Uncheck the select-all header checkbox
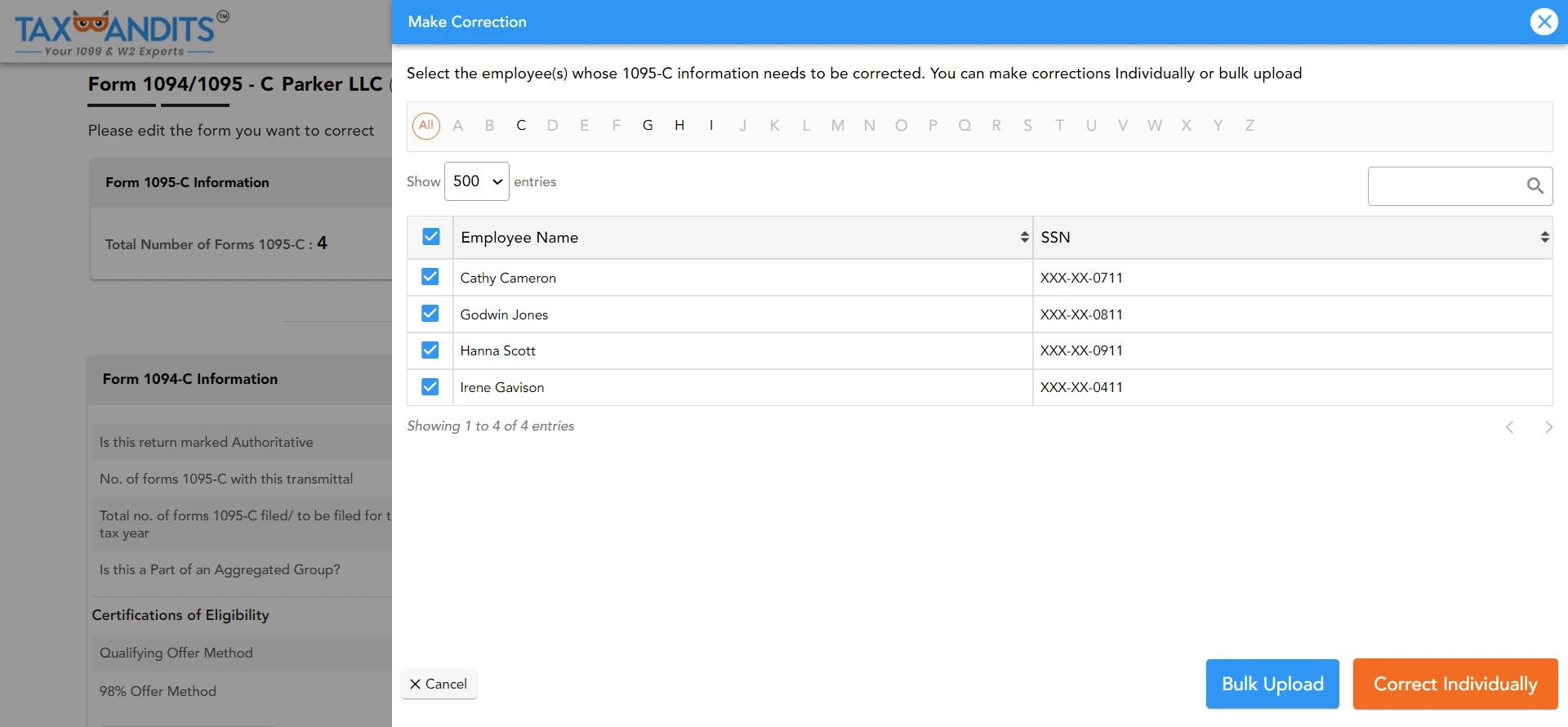The image size is (1568, 727). pyautogui.click(x=431, y=237)
